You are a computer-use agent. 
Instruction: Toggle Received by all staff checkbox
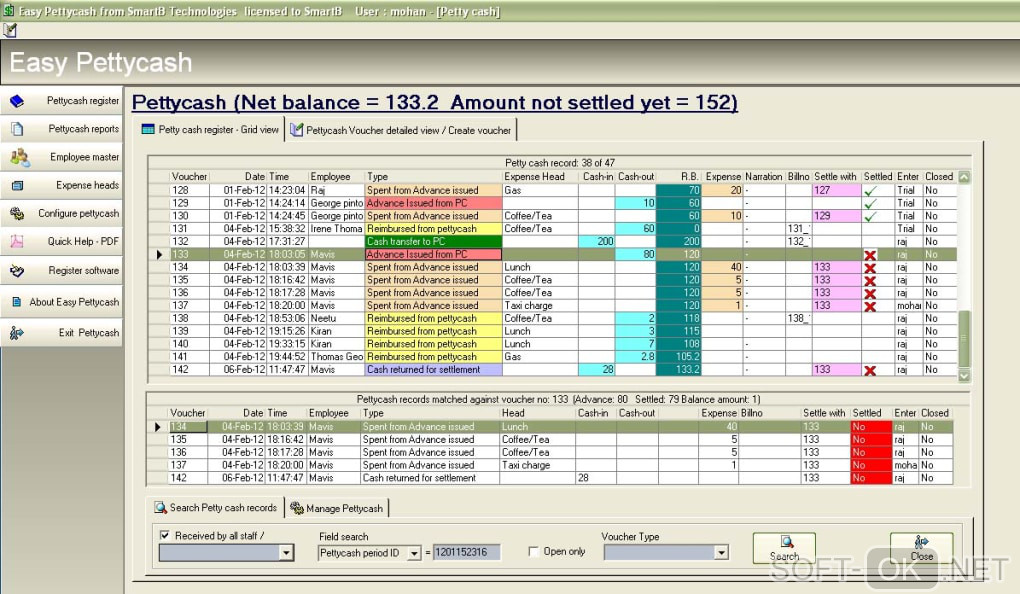pyautogui.click(x=165, y=535)
